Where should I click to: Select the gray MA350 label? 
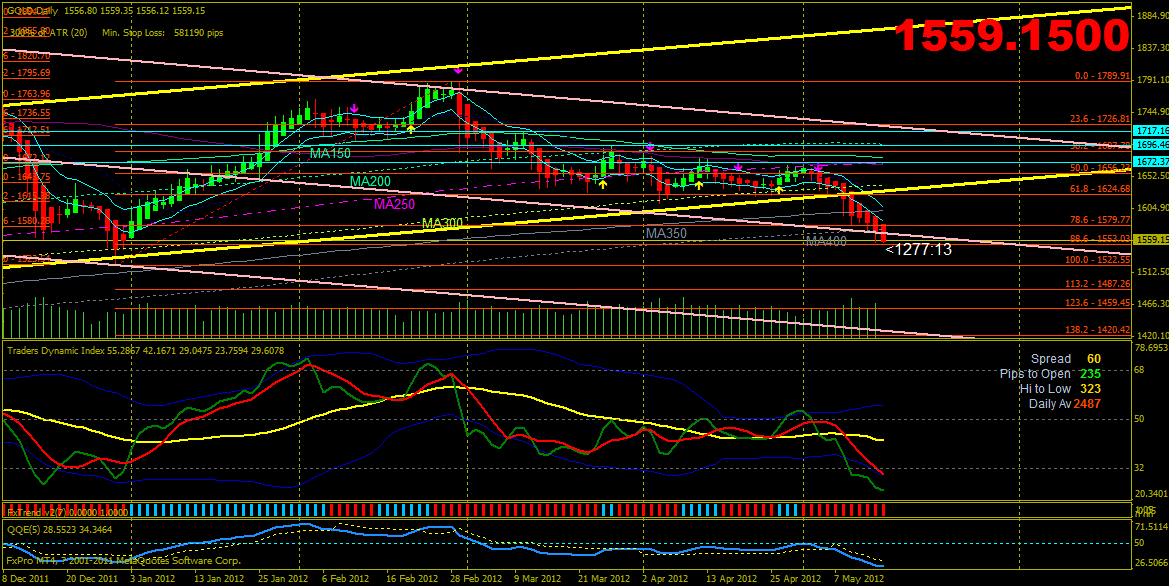click(666, 234)
